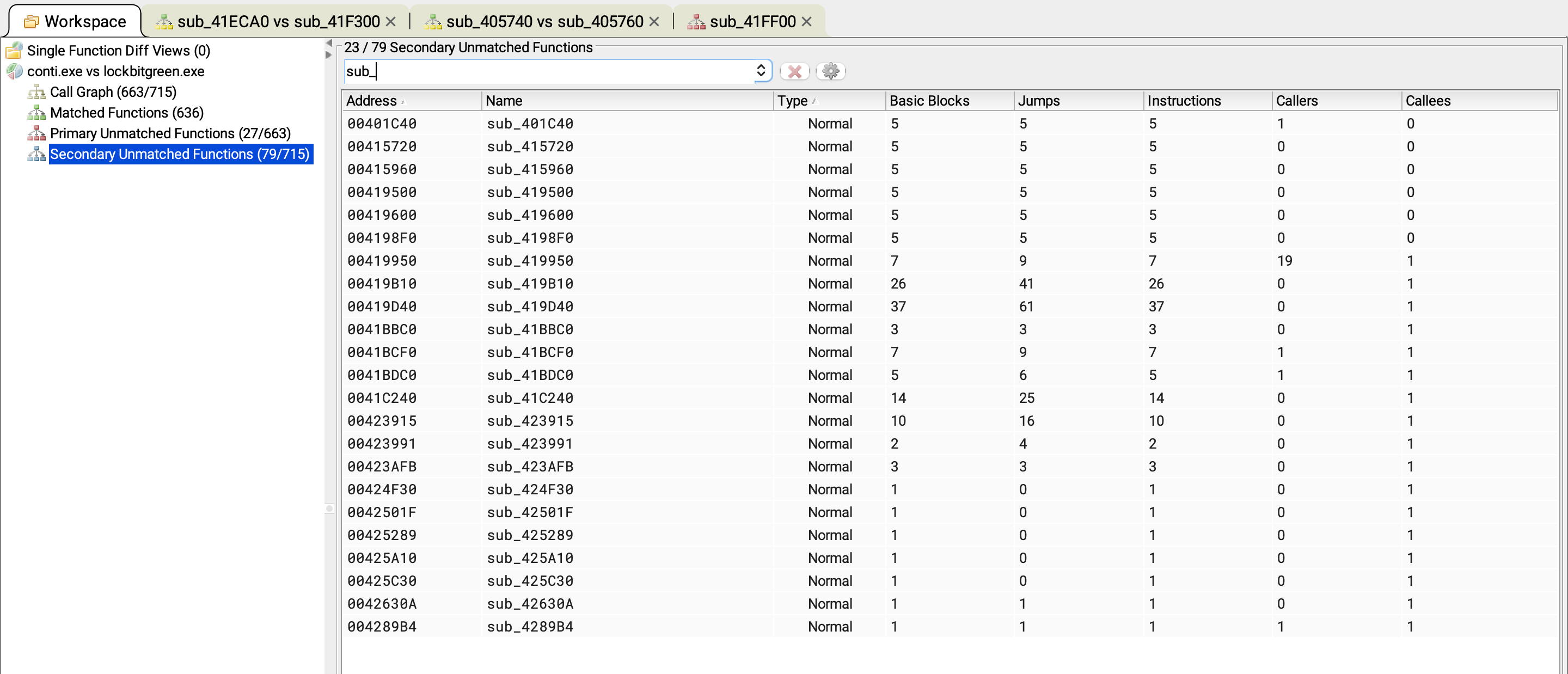The width and height of the screenshot is (1568, 674).
Task: Click the sub_41FF00 tab icon
Action: 696,22
